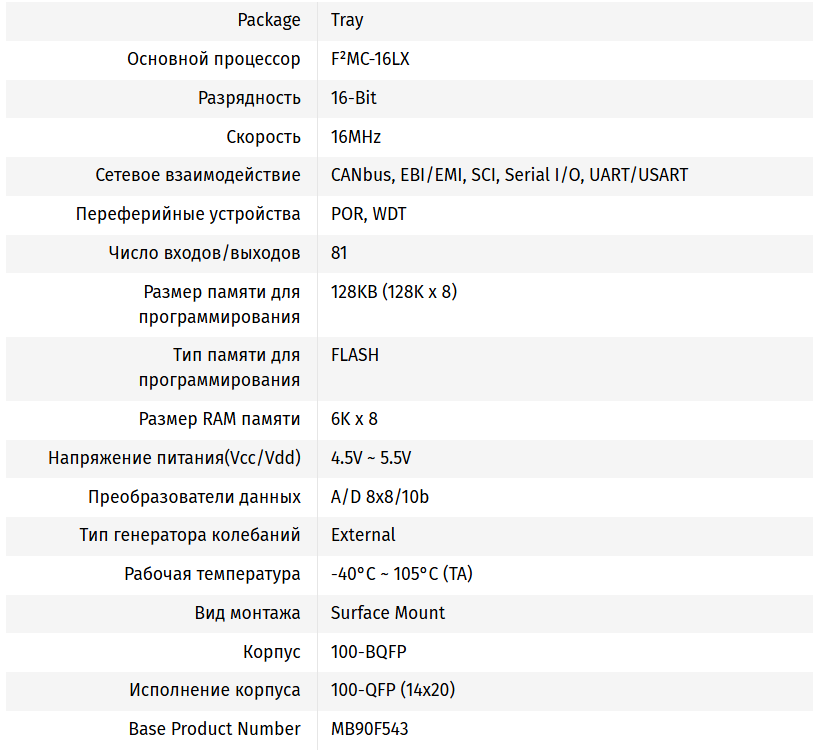Select the "4.5V ~ 5.5V" voltage value

click(371, 458)
